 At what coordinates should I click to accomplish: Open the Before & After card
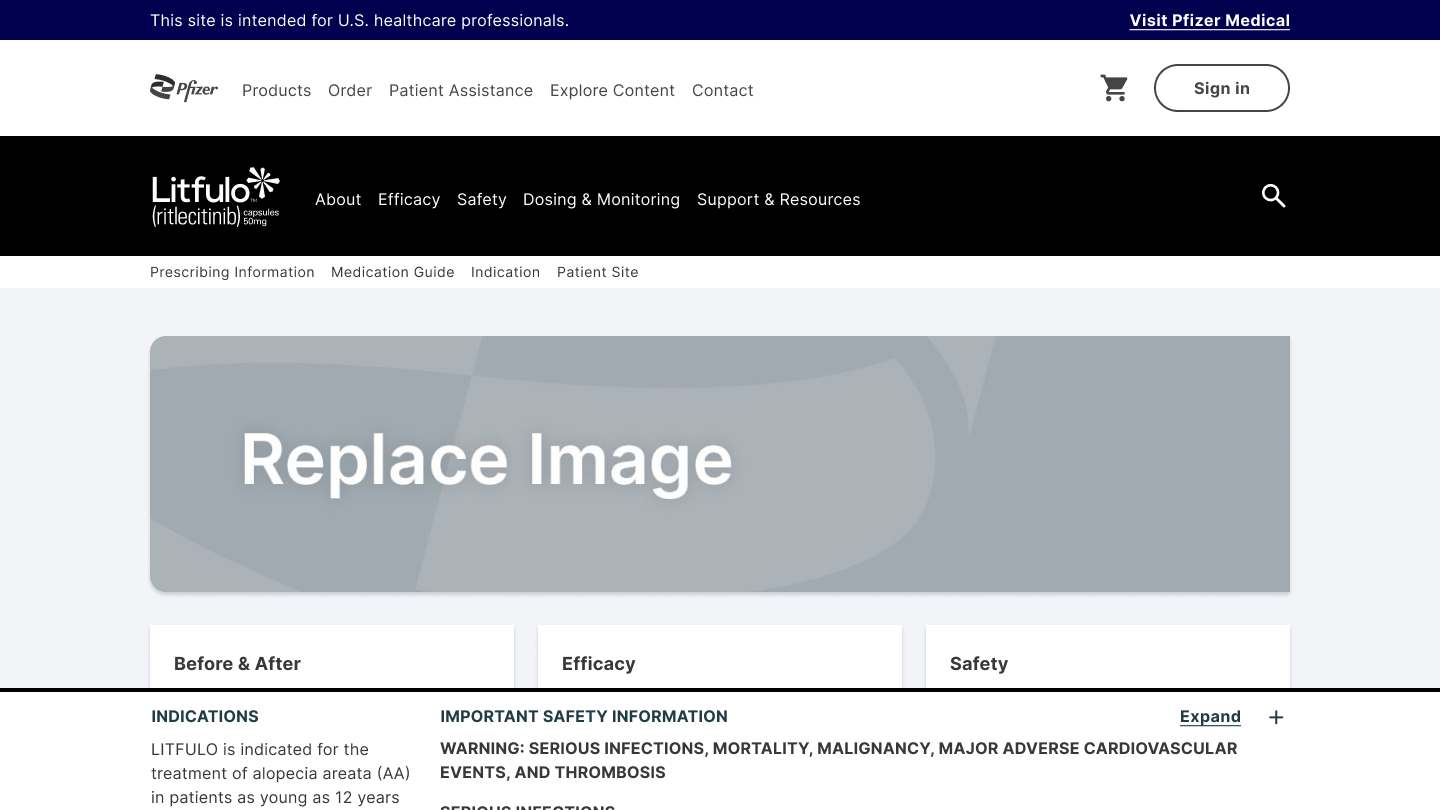click(x=332, y=657)
